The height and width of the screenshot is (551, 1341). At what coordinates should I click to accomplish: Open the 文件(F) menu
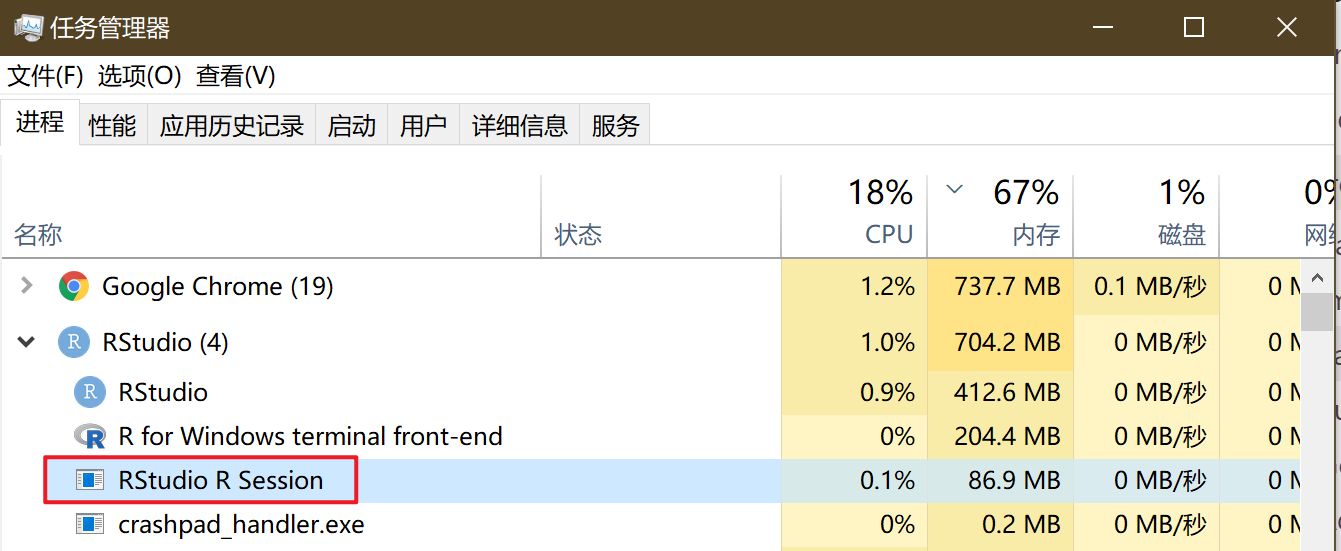coord(45,76)
